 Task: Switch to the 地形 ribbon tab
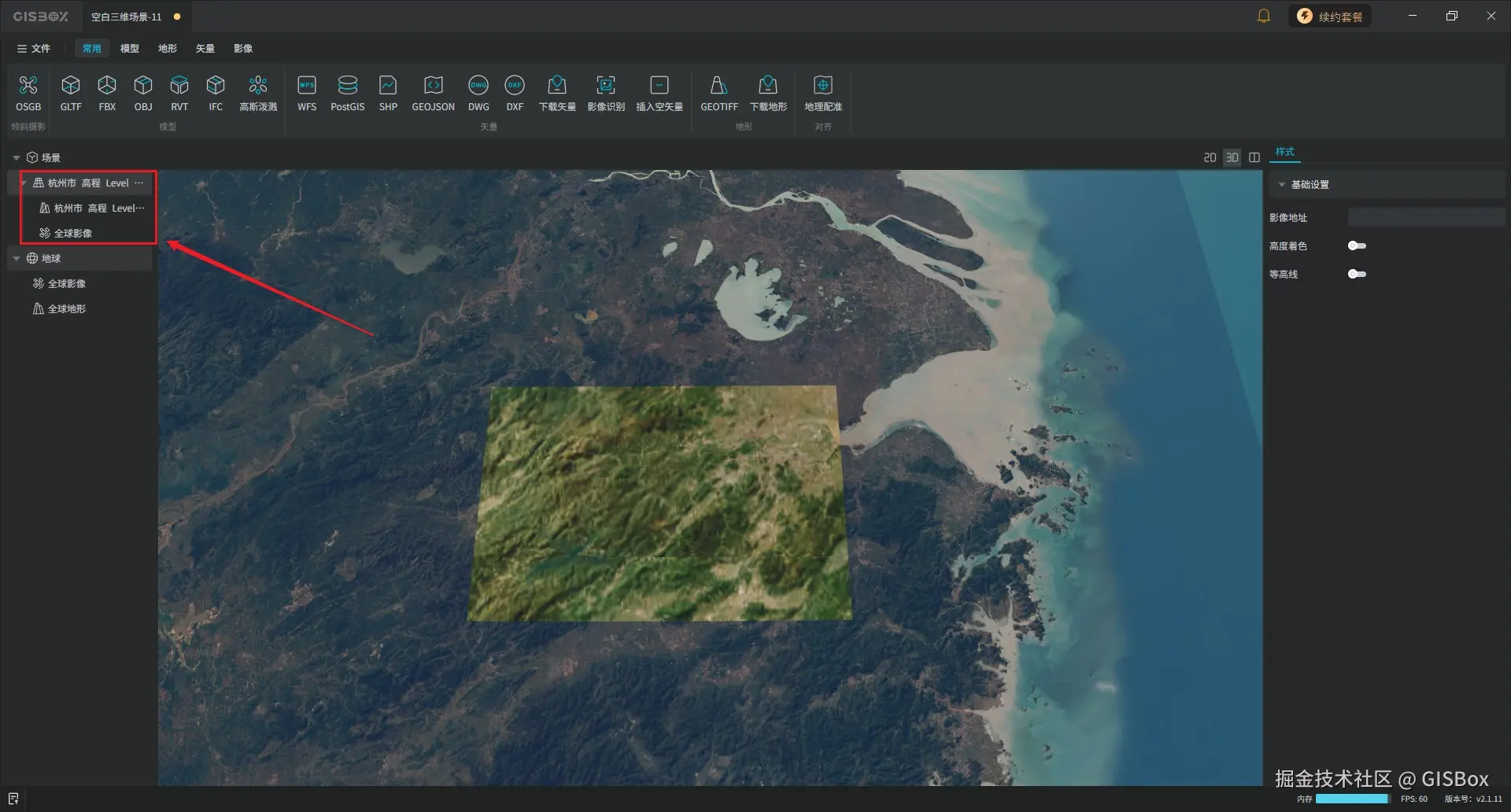(168, 48)
